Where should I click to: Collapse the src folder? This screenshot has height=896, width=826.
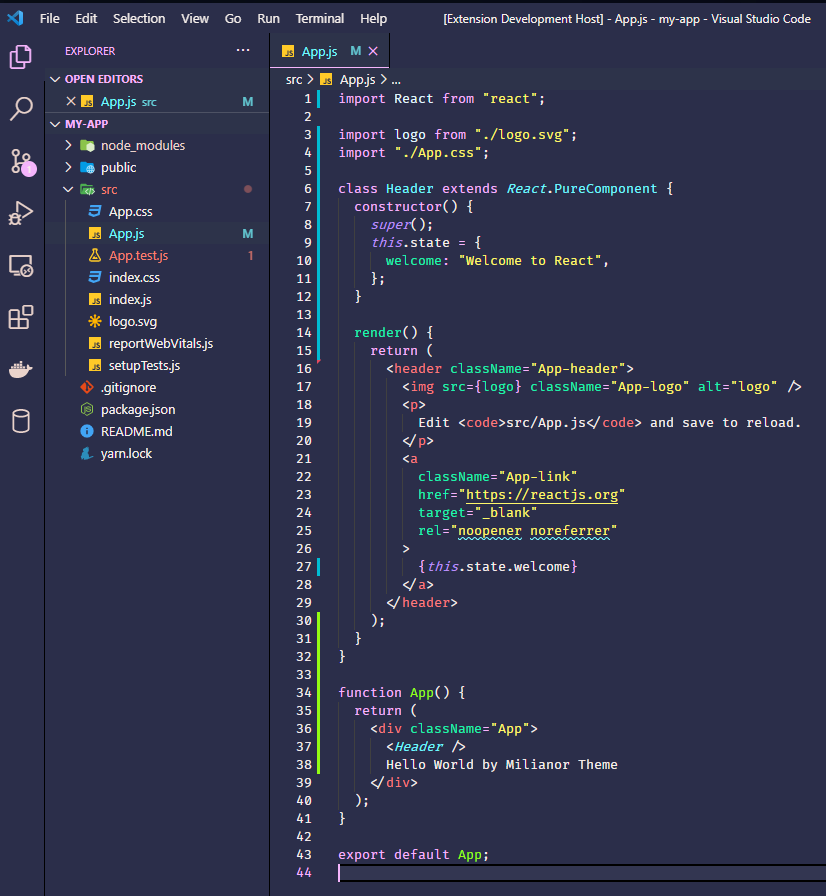click(x=68, y=189)
